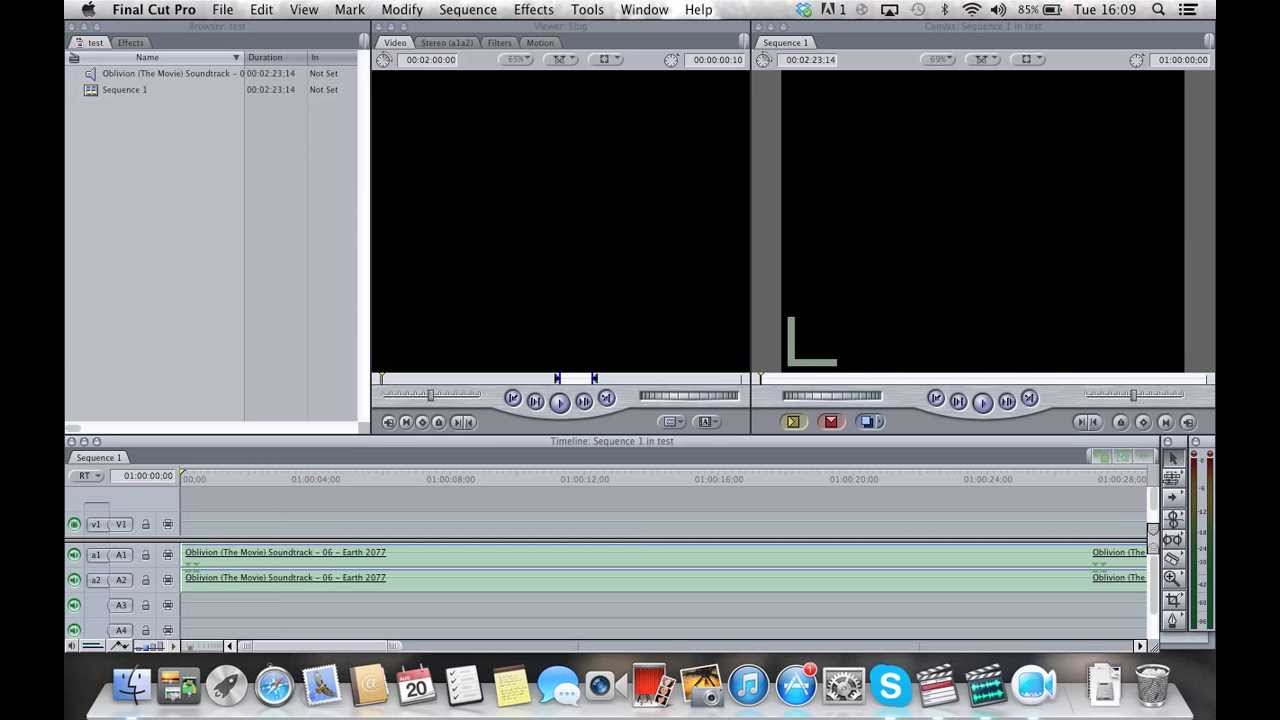The image size is (1280, 720).
Task: Click Play In to Out in the Viewer
Action: tap(535, 401)
